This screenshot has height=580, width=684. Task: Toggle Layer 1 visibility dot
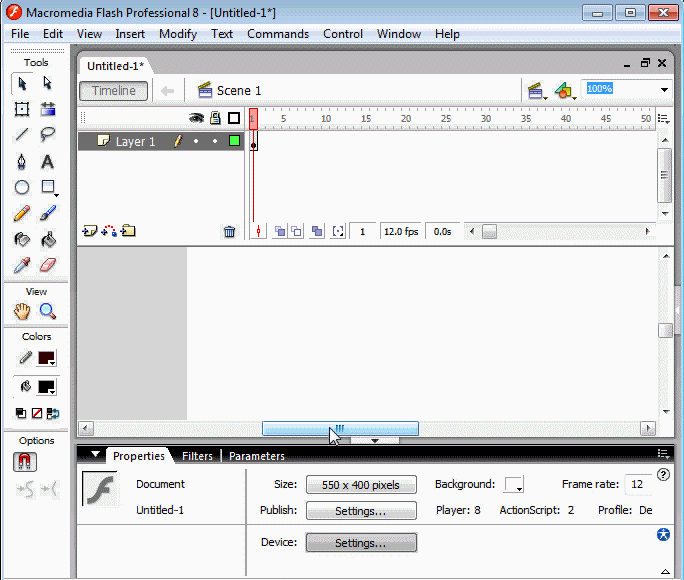point(196,141)
